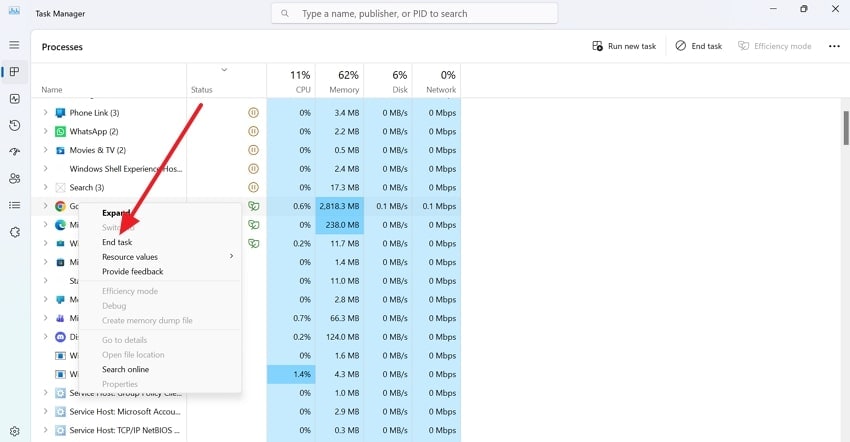
Task: Click the Discord app icon
Action: pyautogui.click(x=60, y=337)
